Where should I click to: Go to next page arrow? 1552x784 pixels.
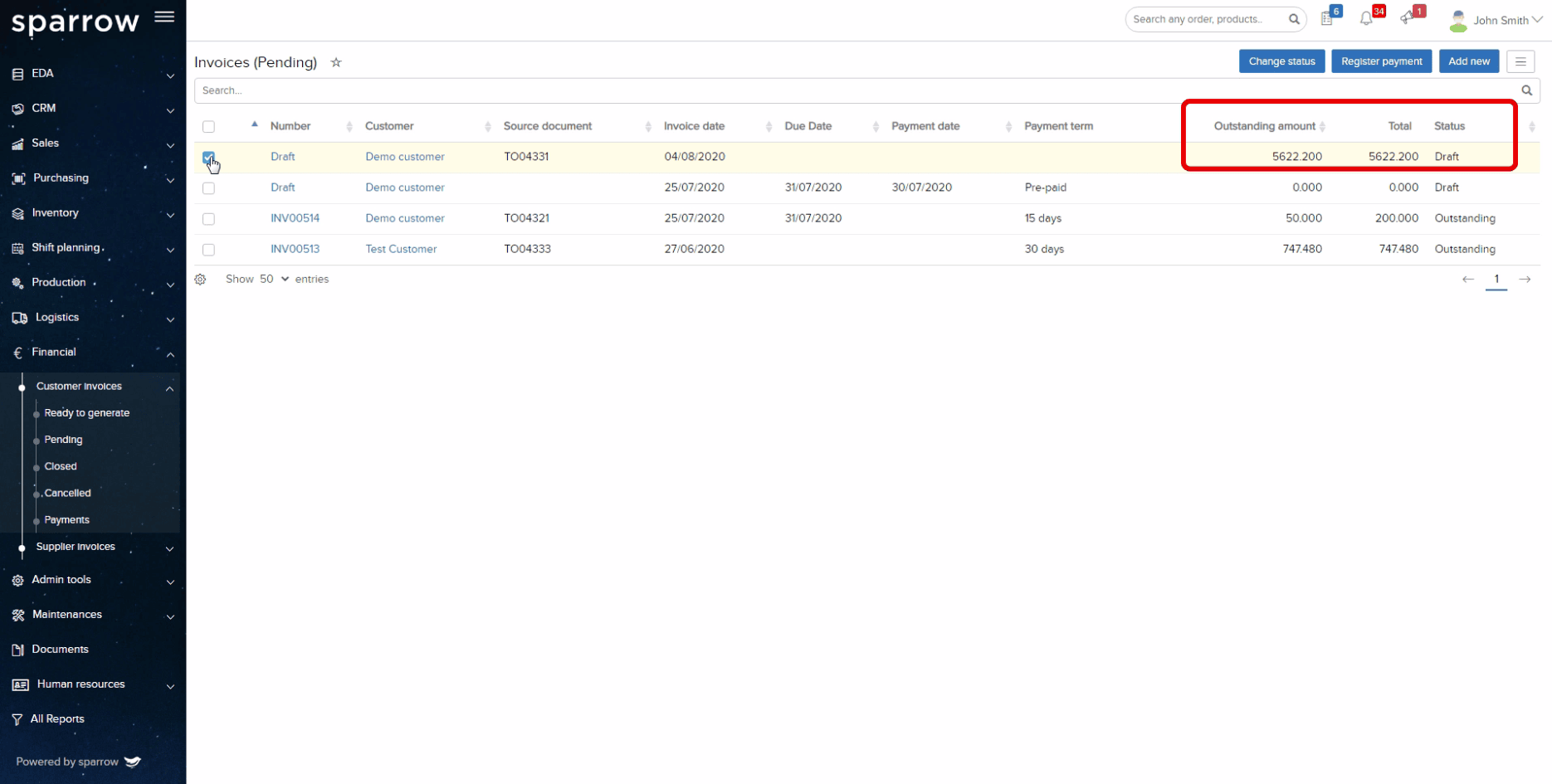coord(1525,280)
